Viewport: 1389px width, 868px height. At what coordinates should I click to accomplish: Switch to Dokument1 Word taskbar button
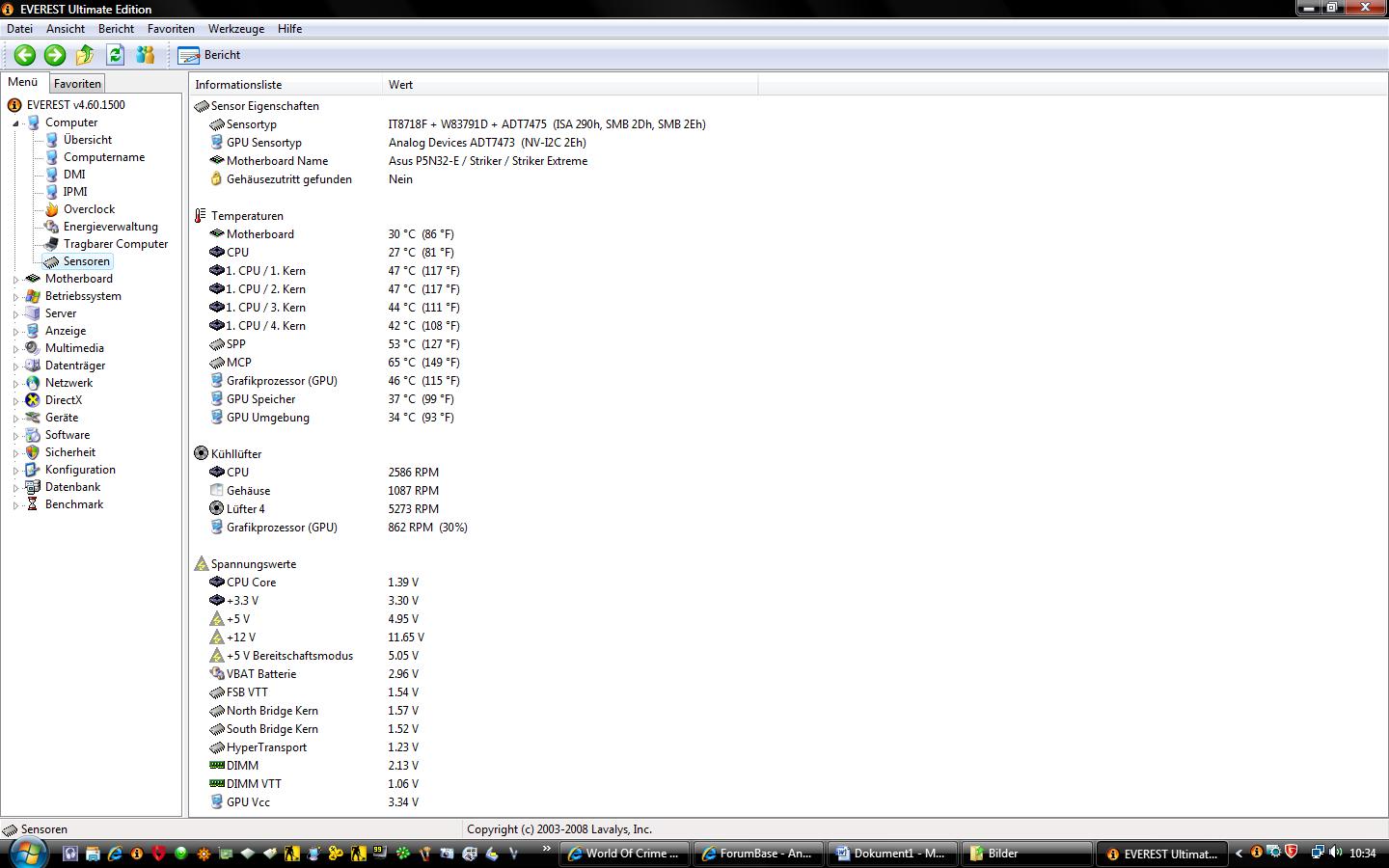click(x=892, y=854)
